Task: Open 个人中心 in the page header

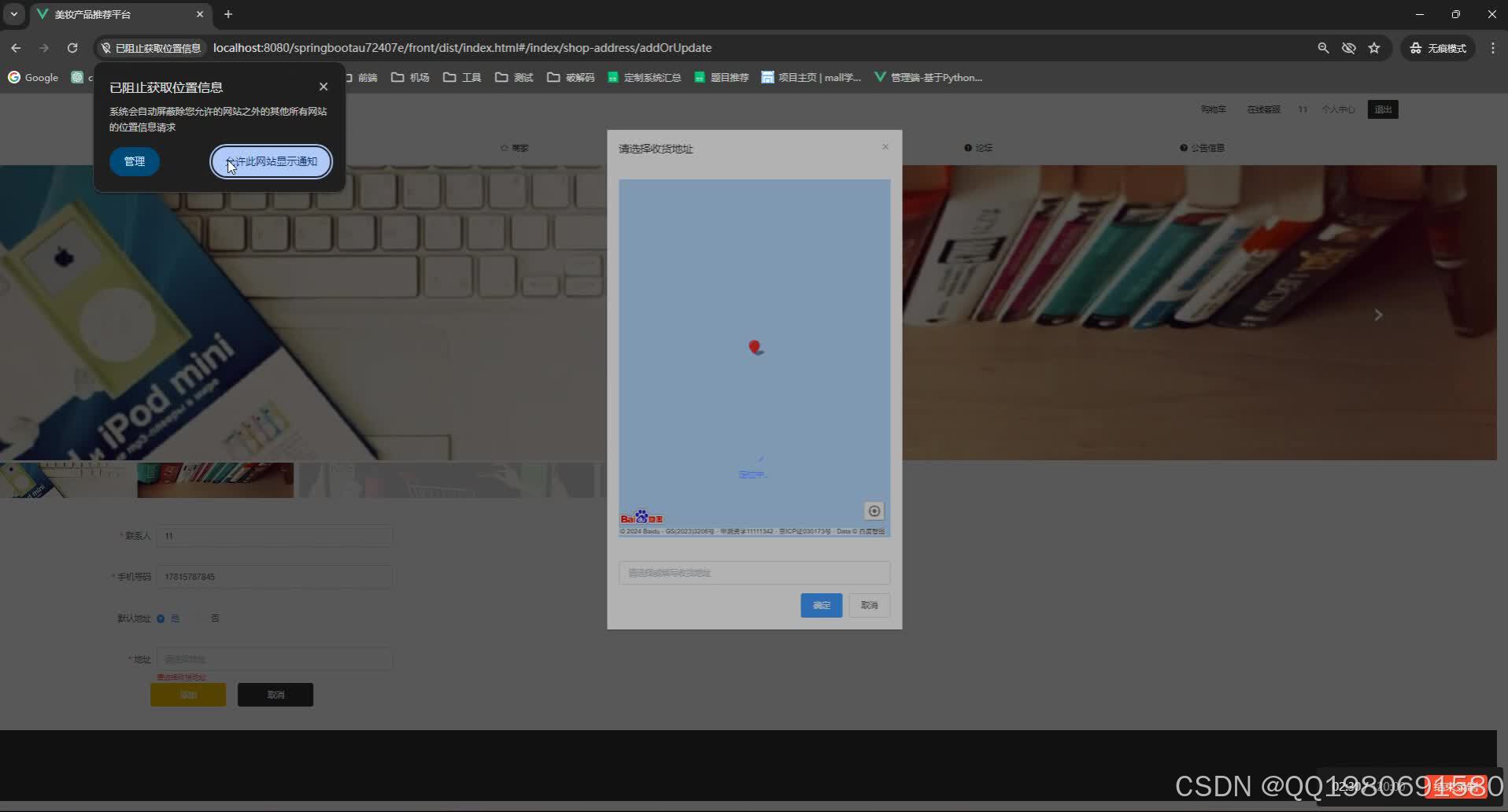Action: point(1338,109)
